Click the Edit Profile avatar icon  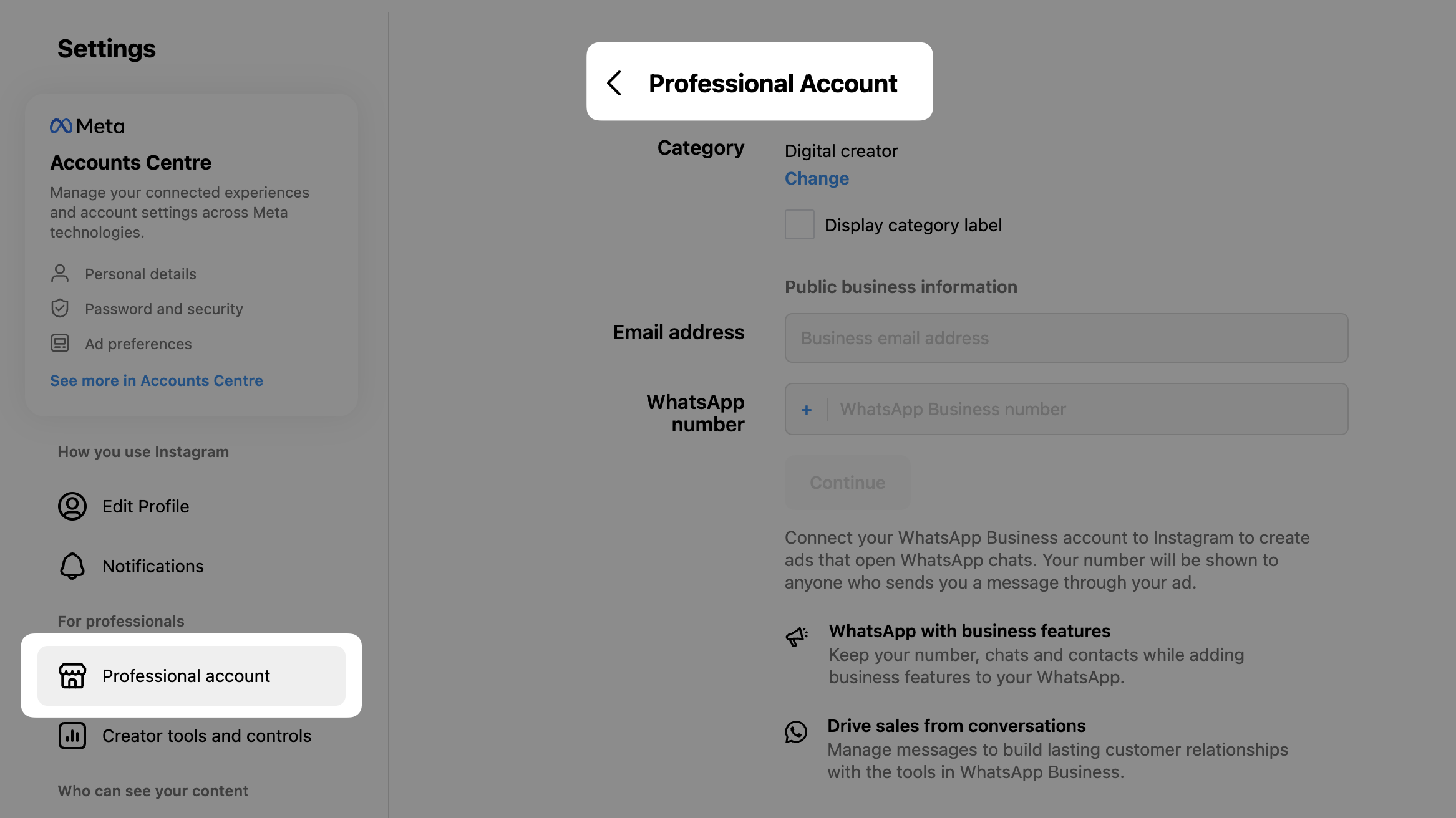click(72, 506)
